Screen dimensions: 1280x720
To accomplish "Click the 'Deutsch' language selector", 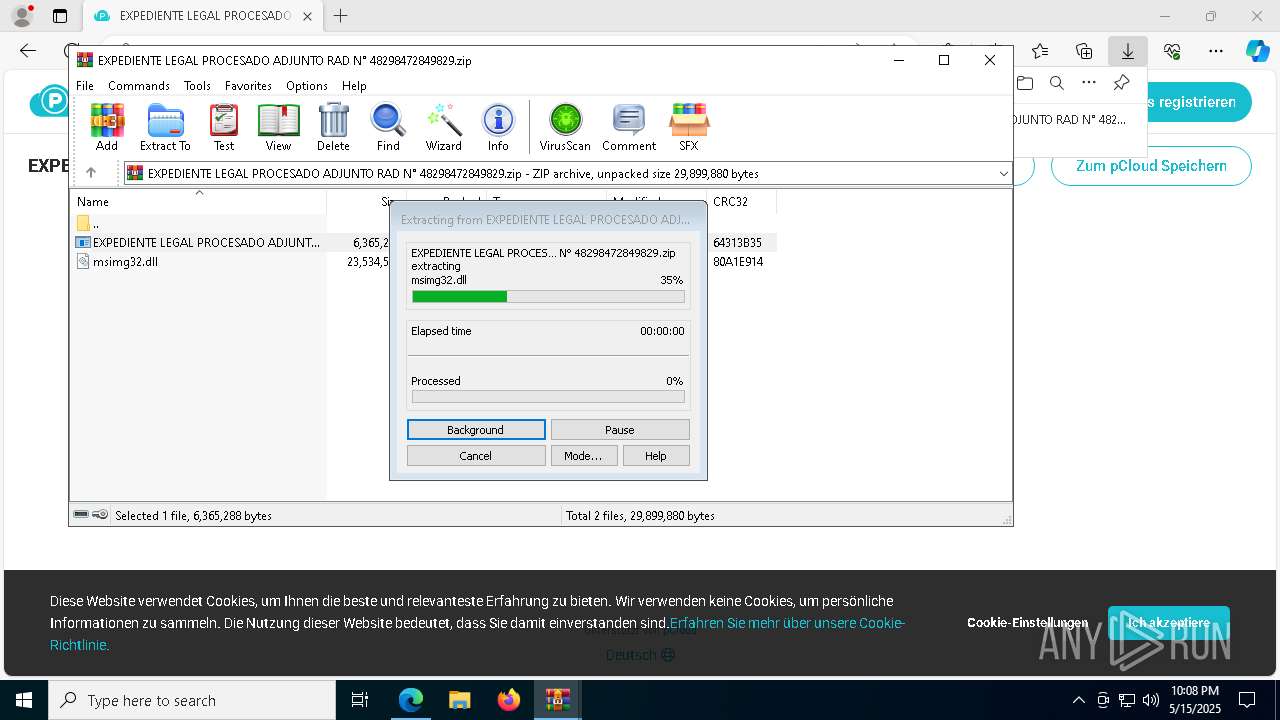I will [x=640, y=655].
